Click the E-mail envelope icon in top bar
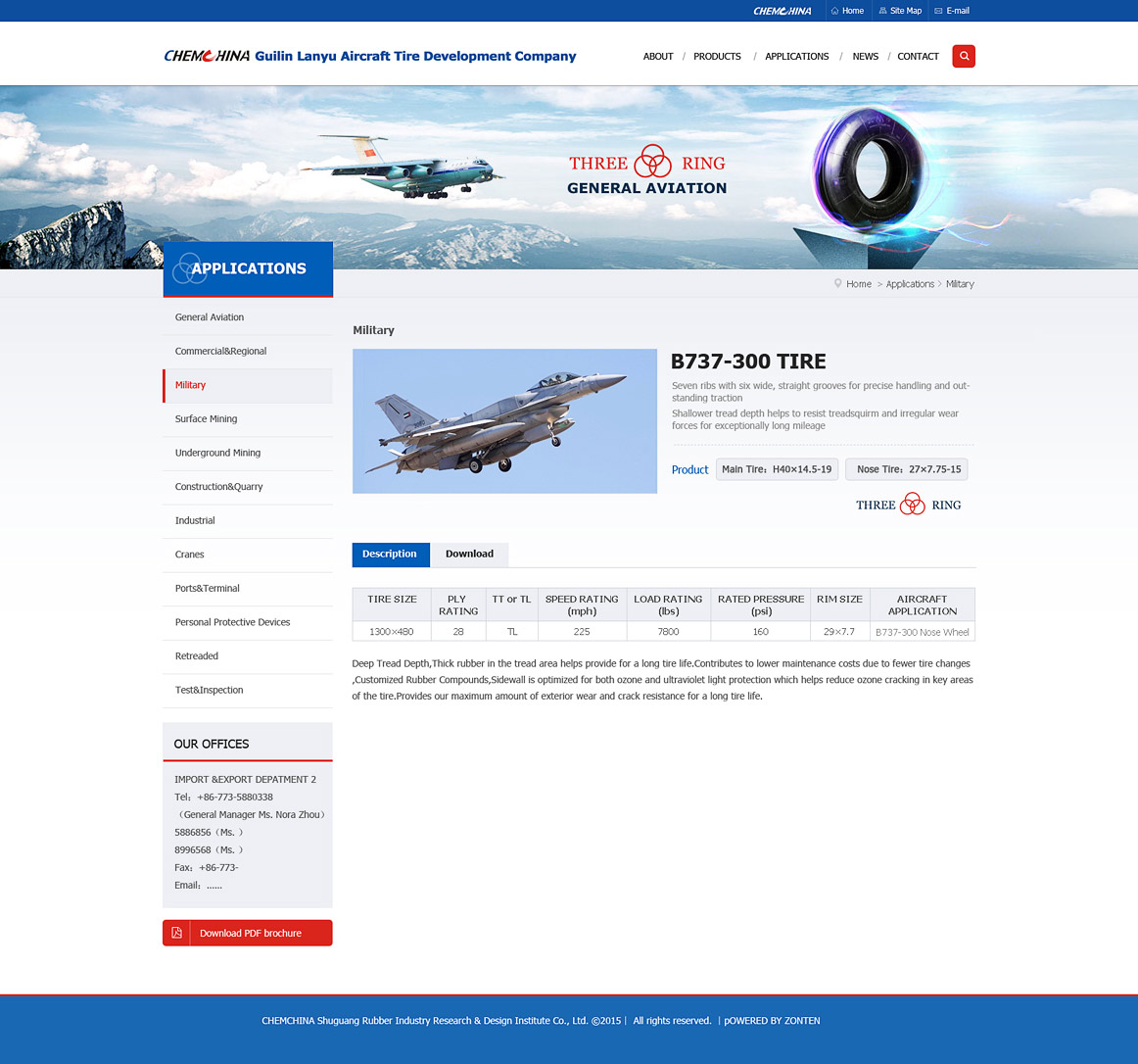Image resolution: width=1138 pixels, height=1064 pixels. (938, 11)
